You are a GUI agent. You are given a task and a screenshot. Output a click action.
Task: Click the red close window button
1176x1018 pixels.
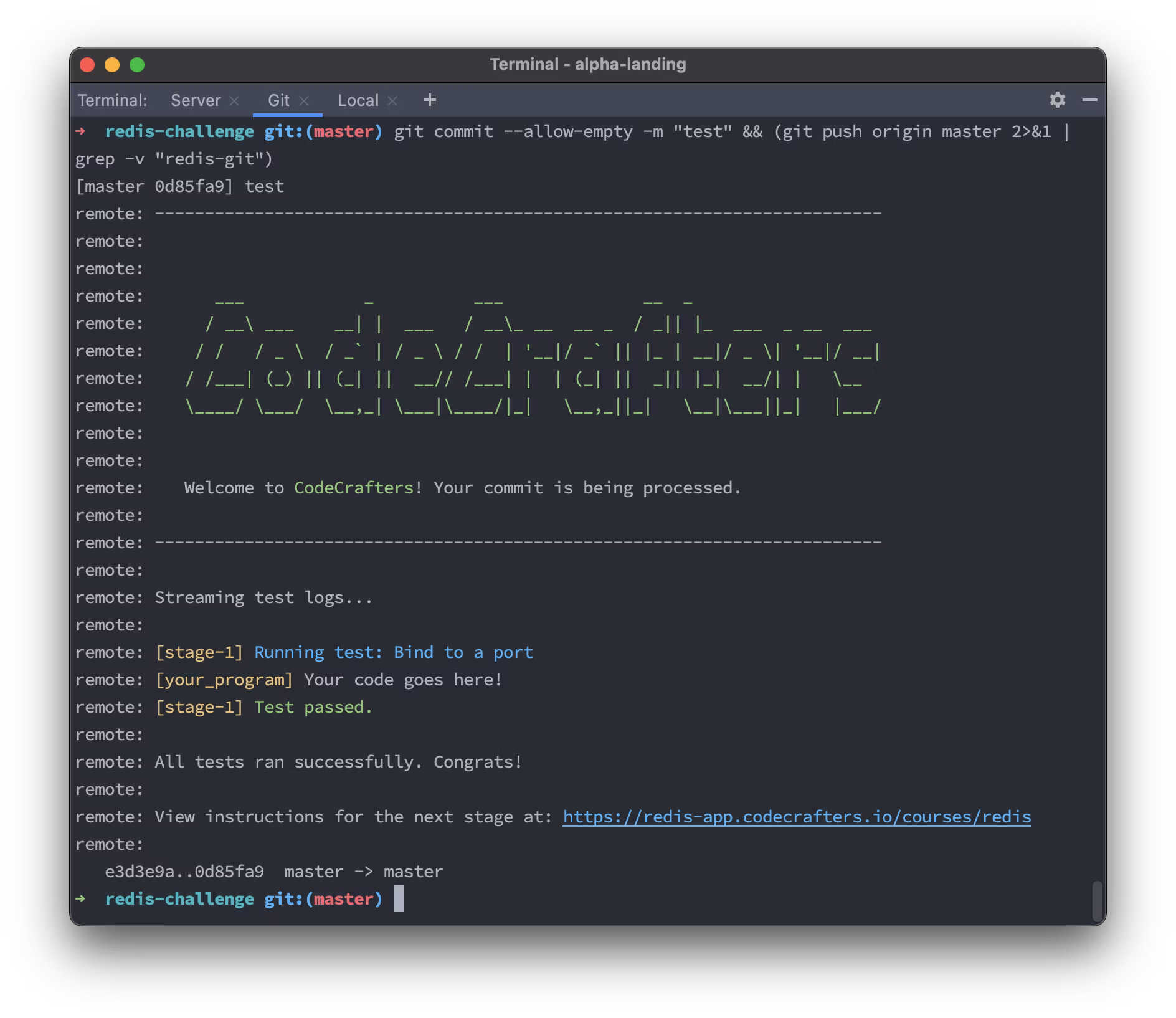(x=88, y=65)
